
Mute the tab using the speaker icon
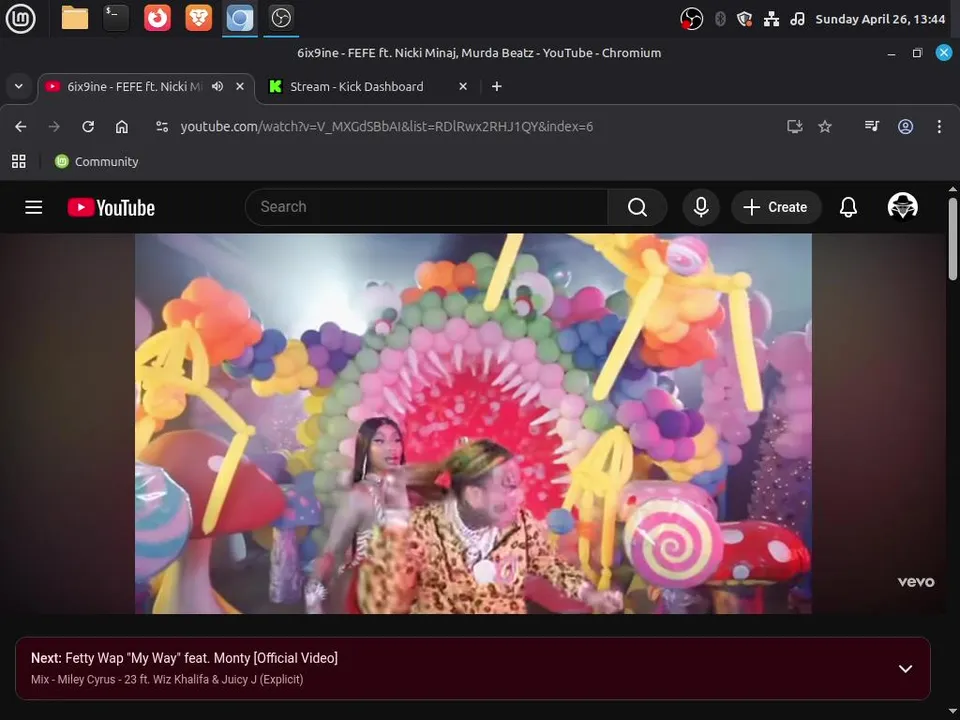point(217,86)
